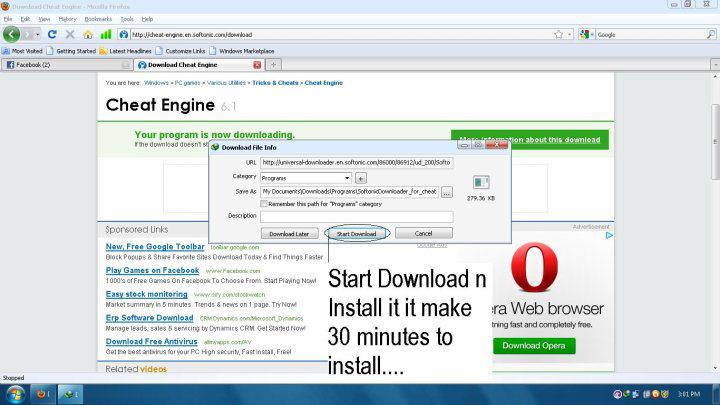Open Most Visited bookmarks toolbar item
720x405 pixels.
(22, 51)
